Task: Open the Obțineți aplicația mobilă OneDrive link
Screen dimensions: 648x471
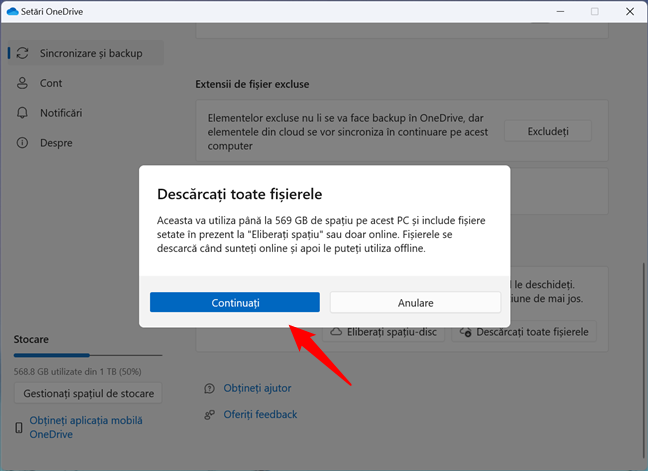Action: point(86,427)
